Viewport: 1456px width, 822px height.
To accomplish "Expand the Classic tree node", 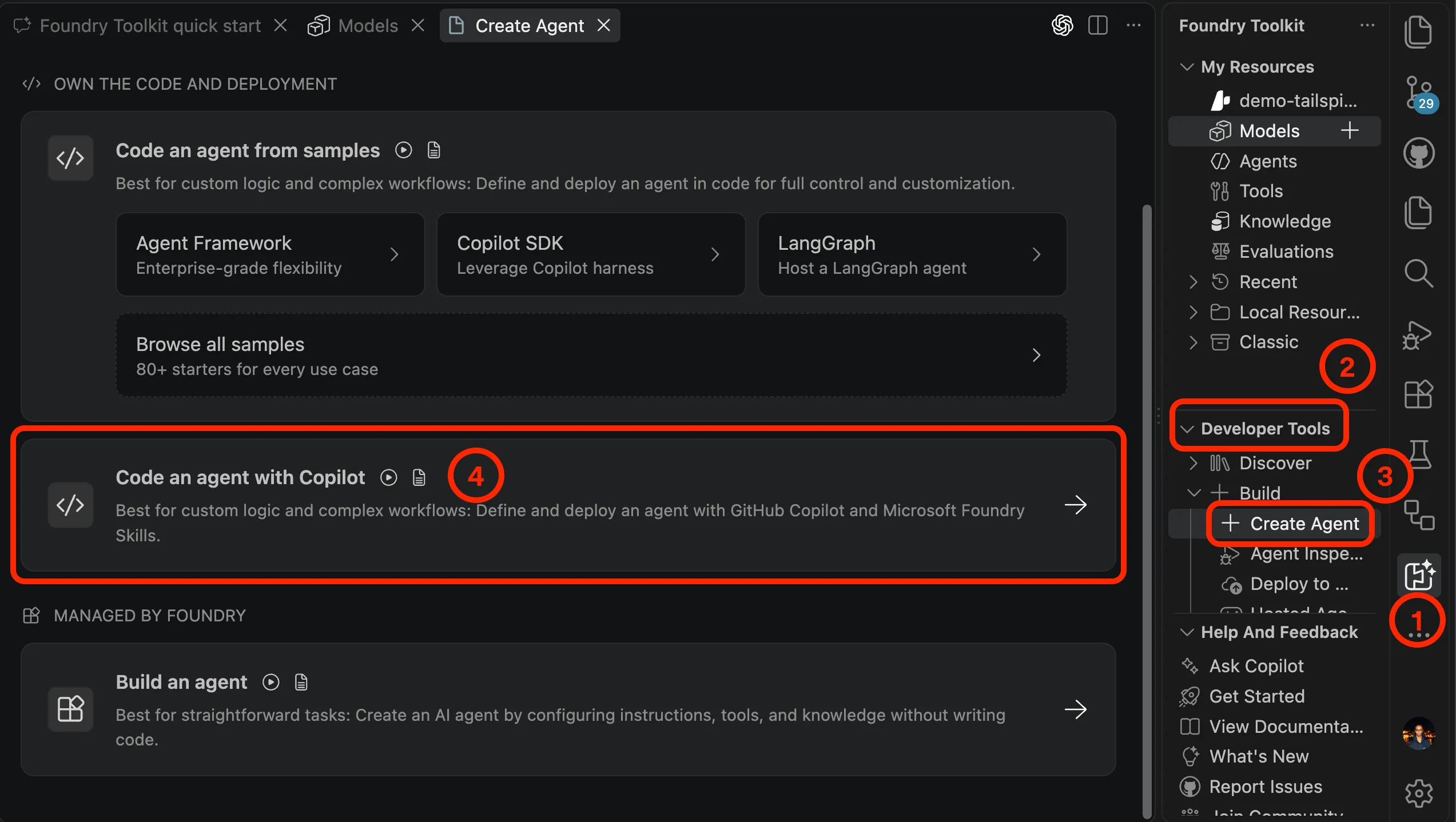I will tap(1193, 342).
